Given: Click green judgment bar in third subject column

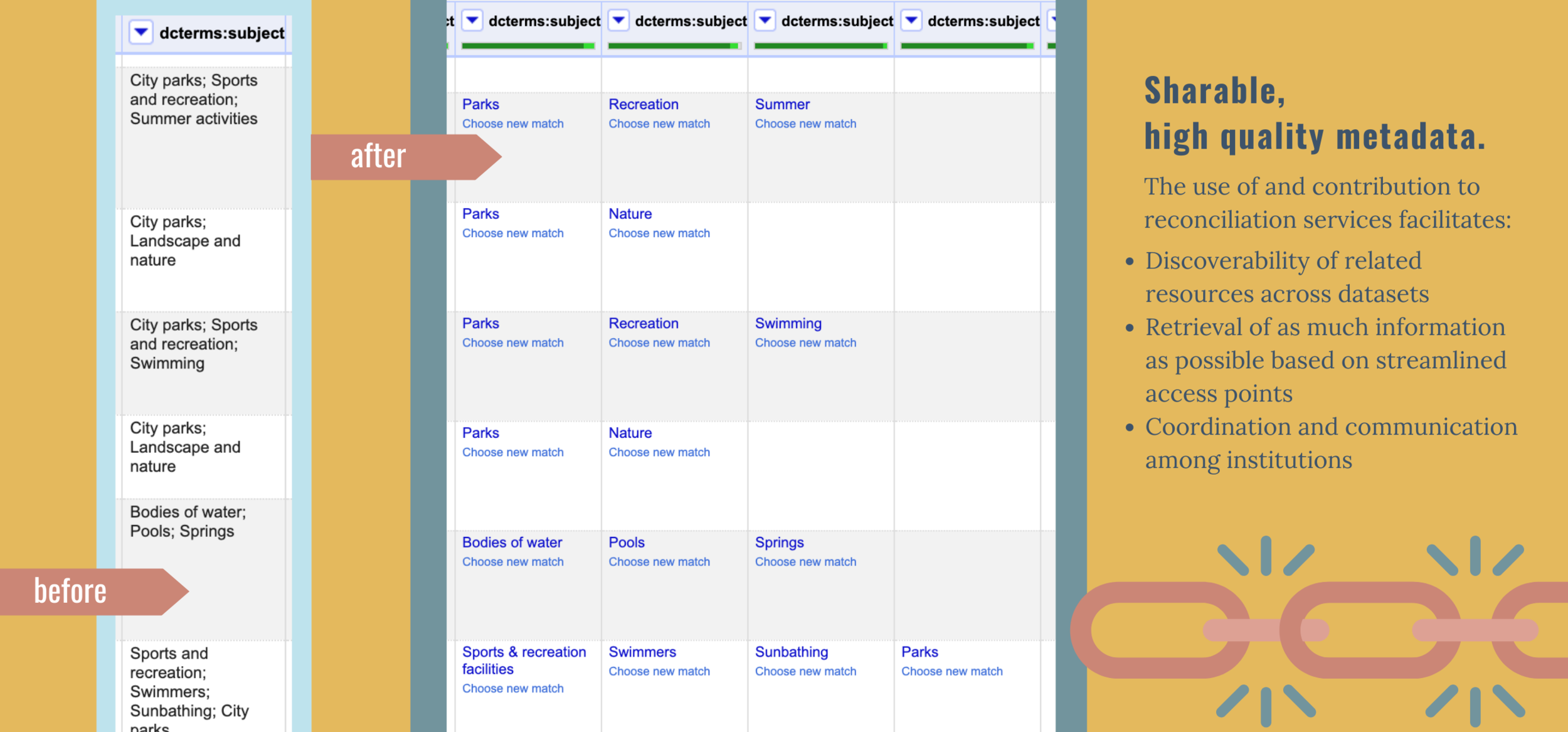Looking at the screenshot, I should tap(820, 46).
